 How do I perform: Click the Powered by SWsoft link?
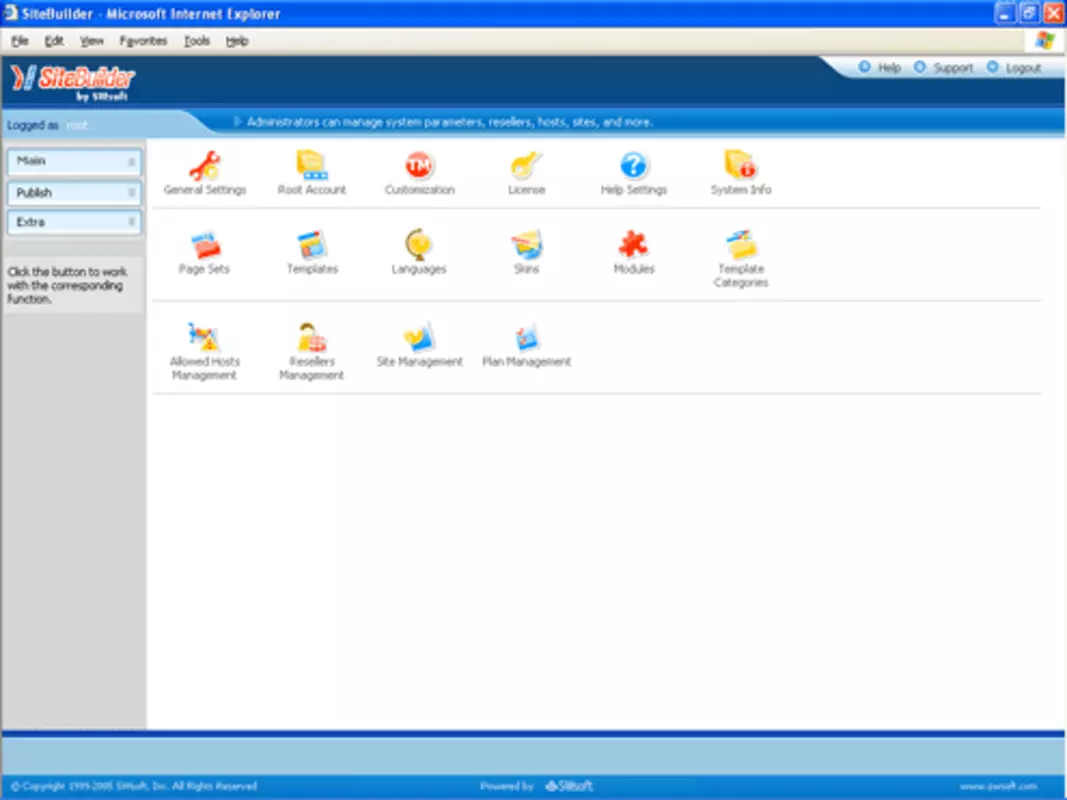click(x=536, y=786)
